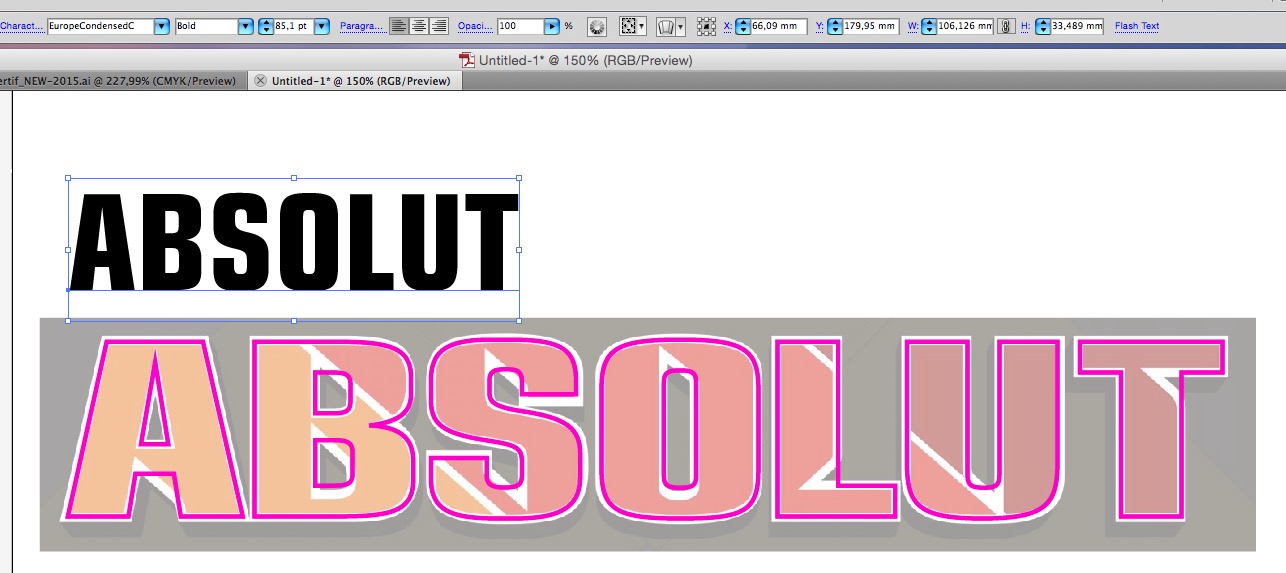This screenshot has height=573, width=1286.
Task: Click the Flash Text link
Action: (1137, 26)
